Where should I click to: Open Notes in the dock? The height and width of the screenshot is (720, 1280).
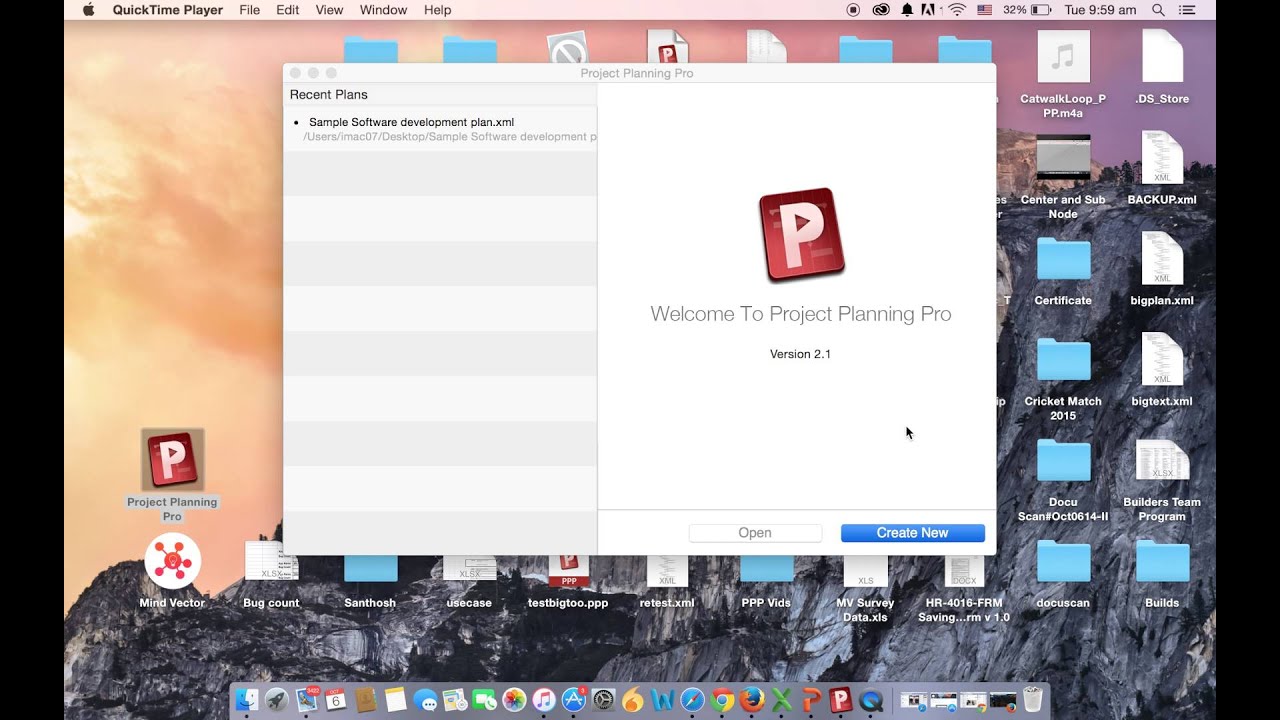tap(395, 700)
